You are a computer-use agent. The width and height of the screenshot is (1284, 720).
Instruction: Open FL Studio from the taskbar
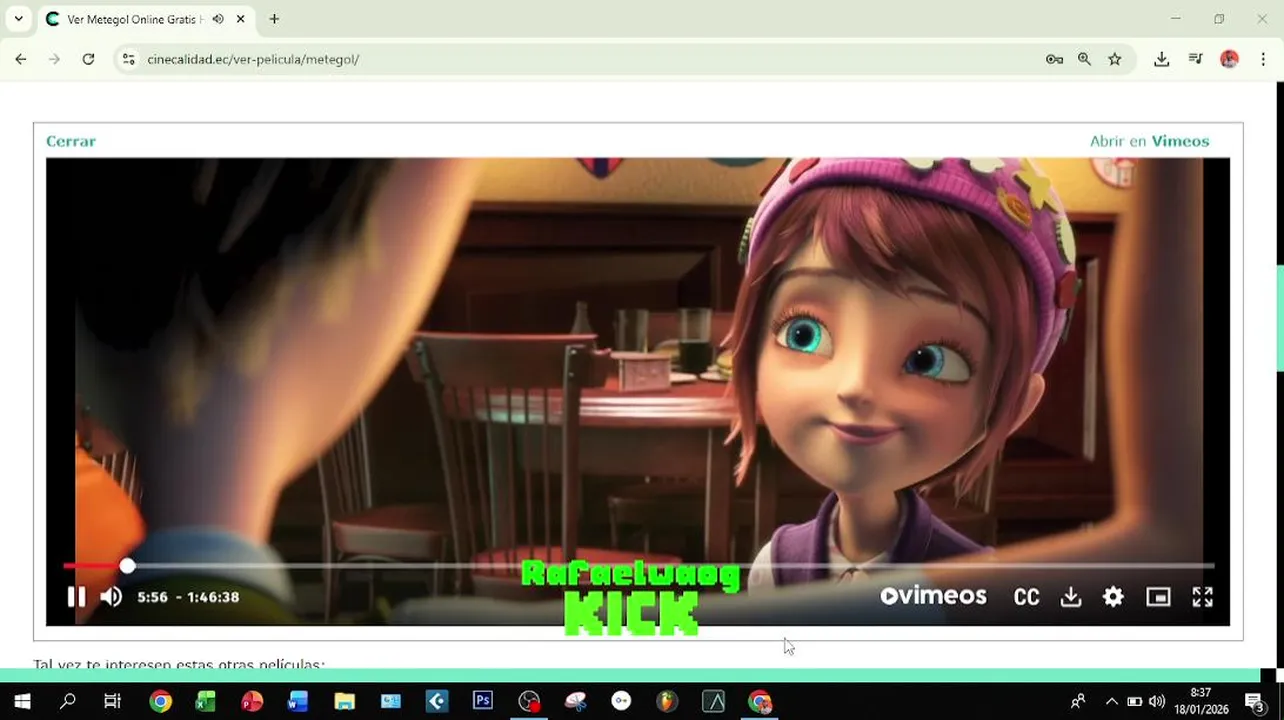click(667, 701)
